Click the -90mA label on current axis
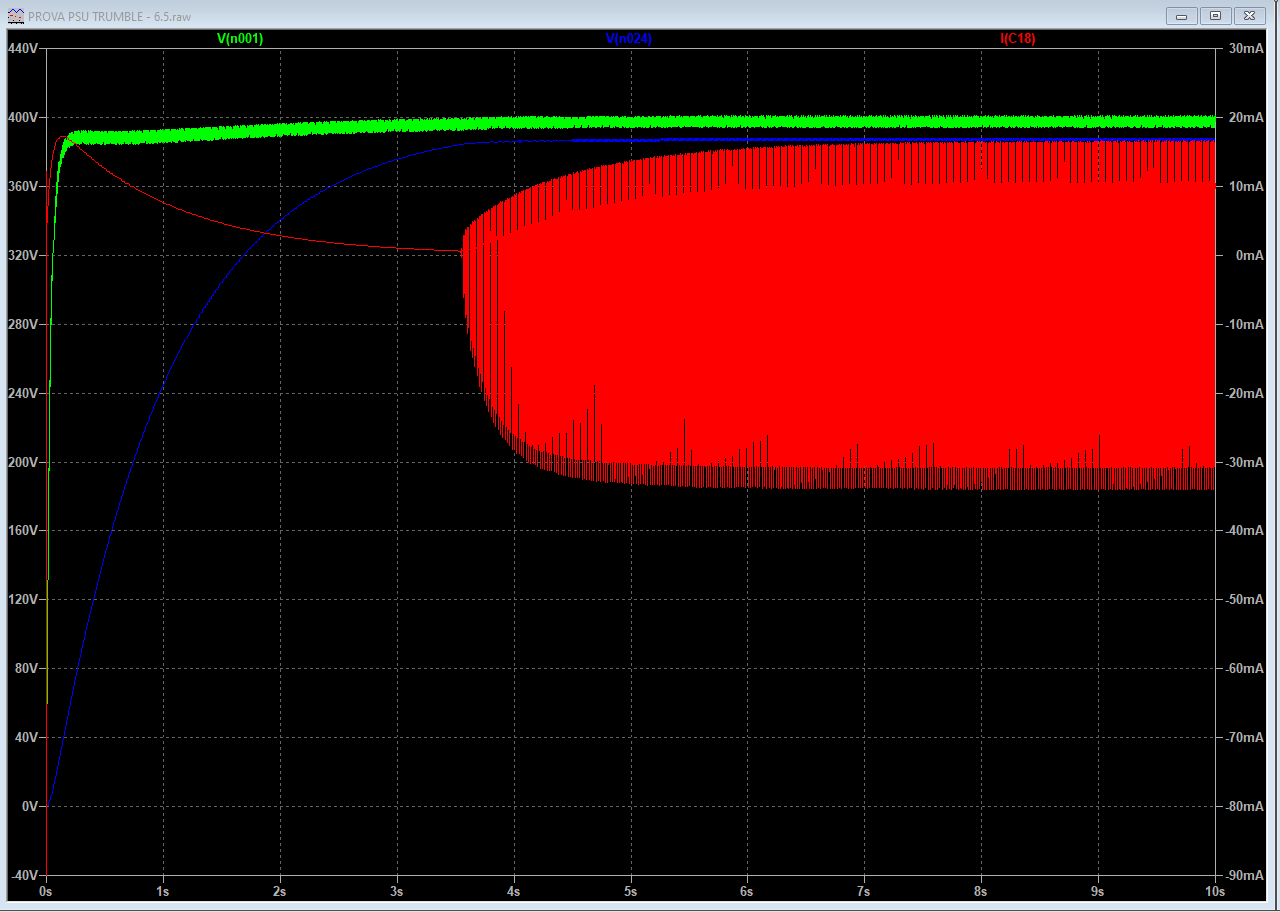The height and width of the screenshot is (912, 1280). (1244, 875)
